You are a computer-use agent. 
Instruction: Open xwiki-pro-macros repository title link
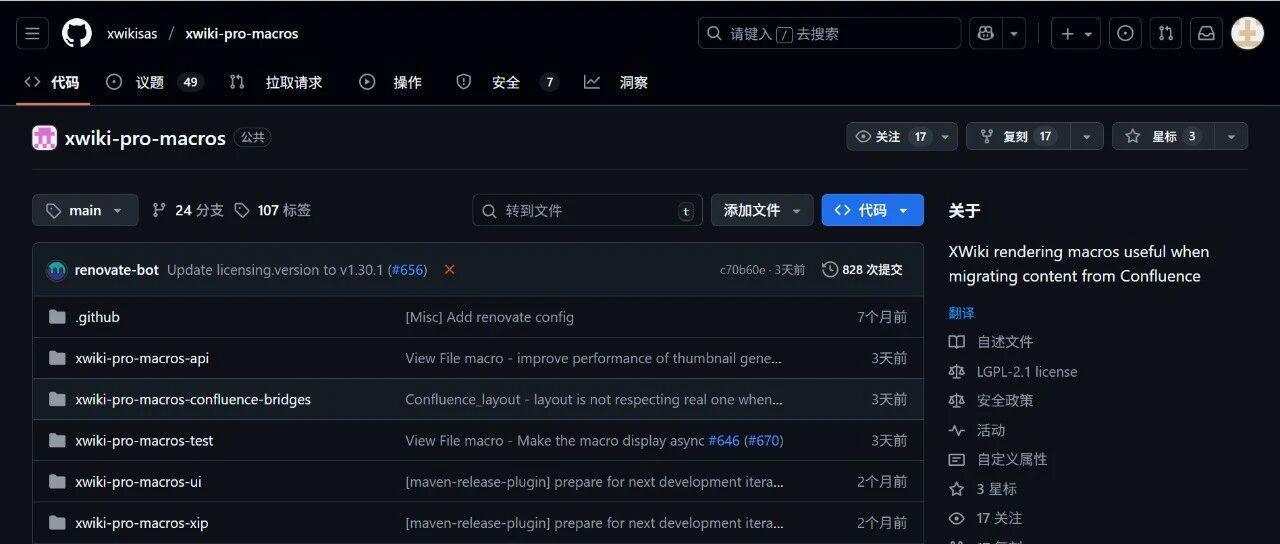click(145, 138)
